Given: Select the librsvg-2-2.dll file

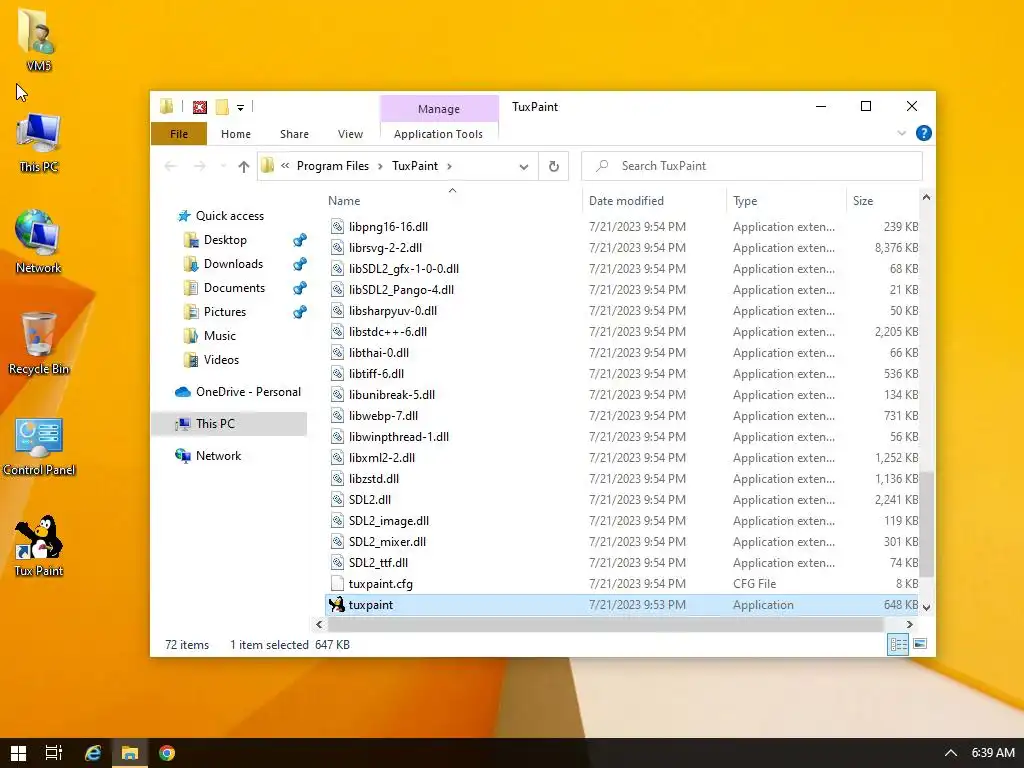Looking at the screenshot, I should [x=622, y=248].
